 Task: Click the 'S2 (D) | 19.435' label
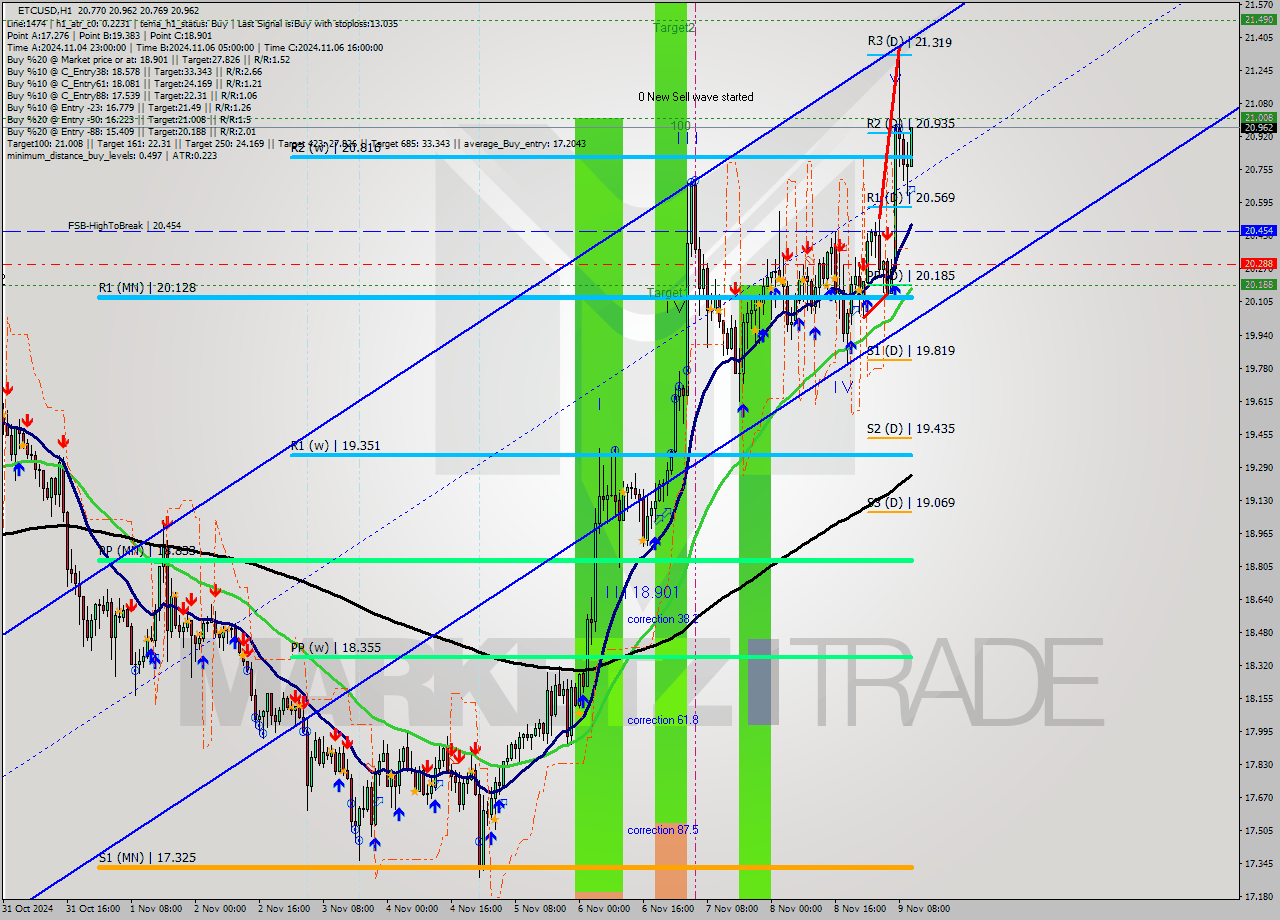[x=910, y=429]
